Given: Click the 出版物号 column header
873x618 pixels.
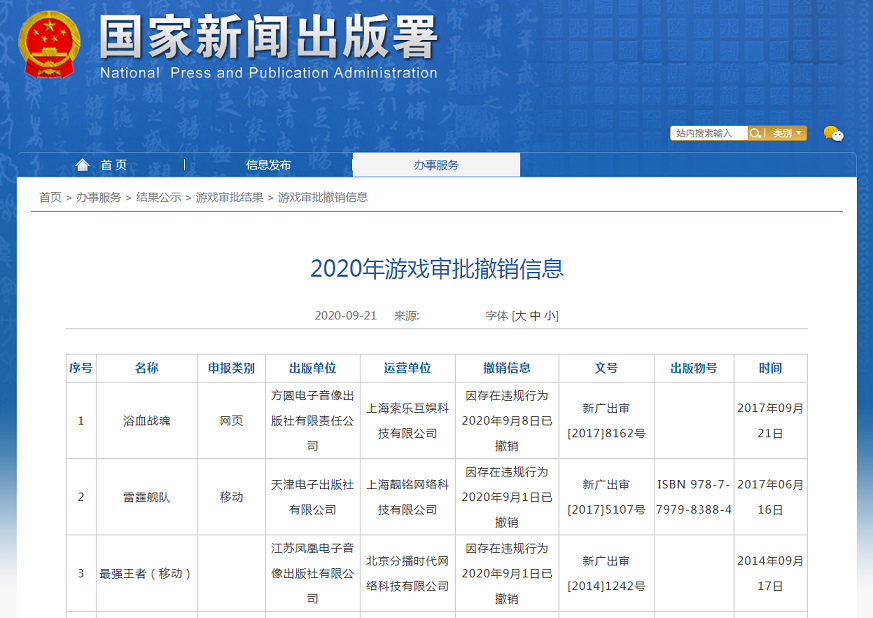Looking at the screenshot, I should 694,368.
